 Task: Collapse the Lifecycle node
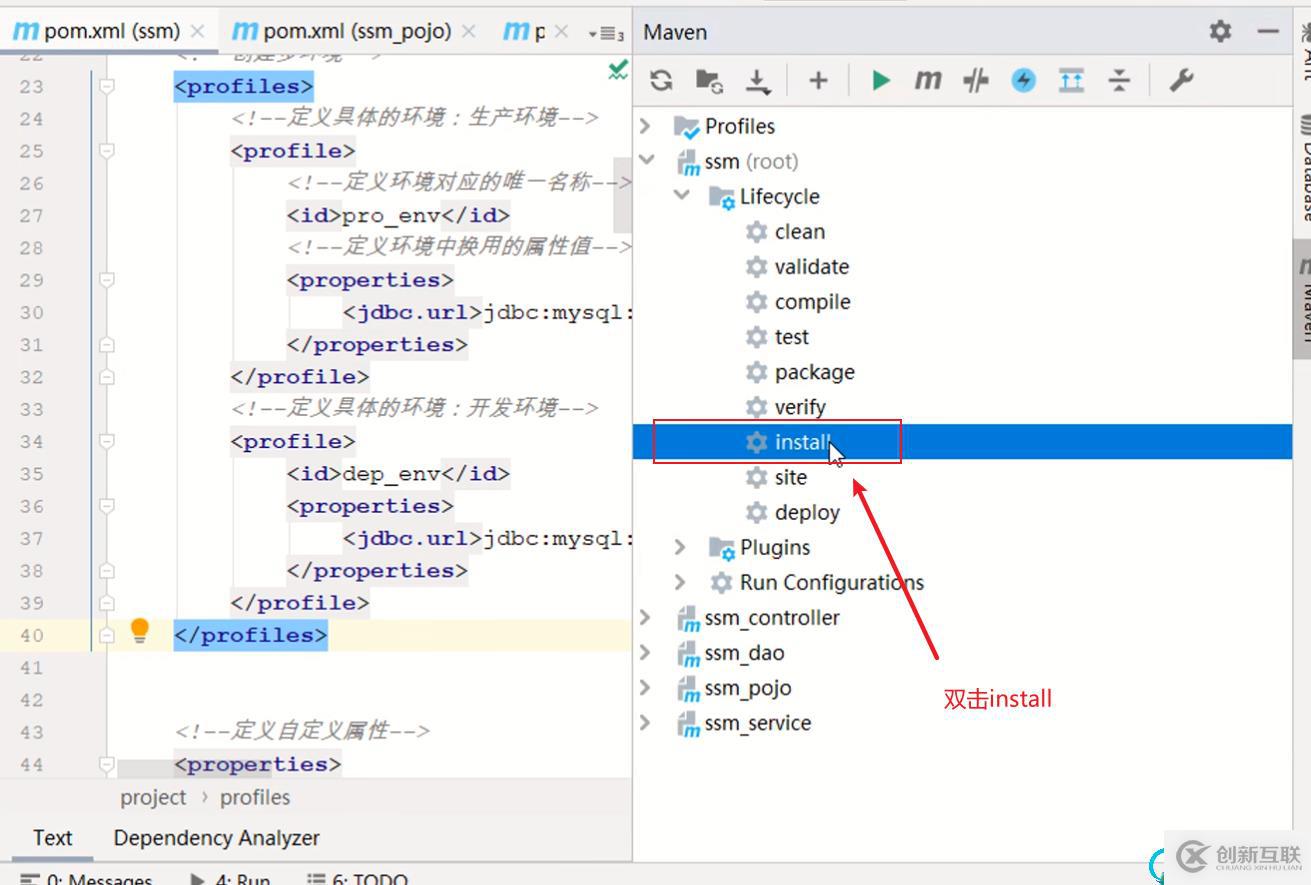coord(682,195)
